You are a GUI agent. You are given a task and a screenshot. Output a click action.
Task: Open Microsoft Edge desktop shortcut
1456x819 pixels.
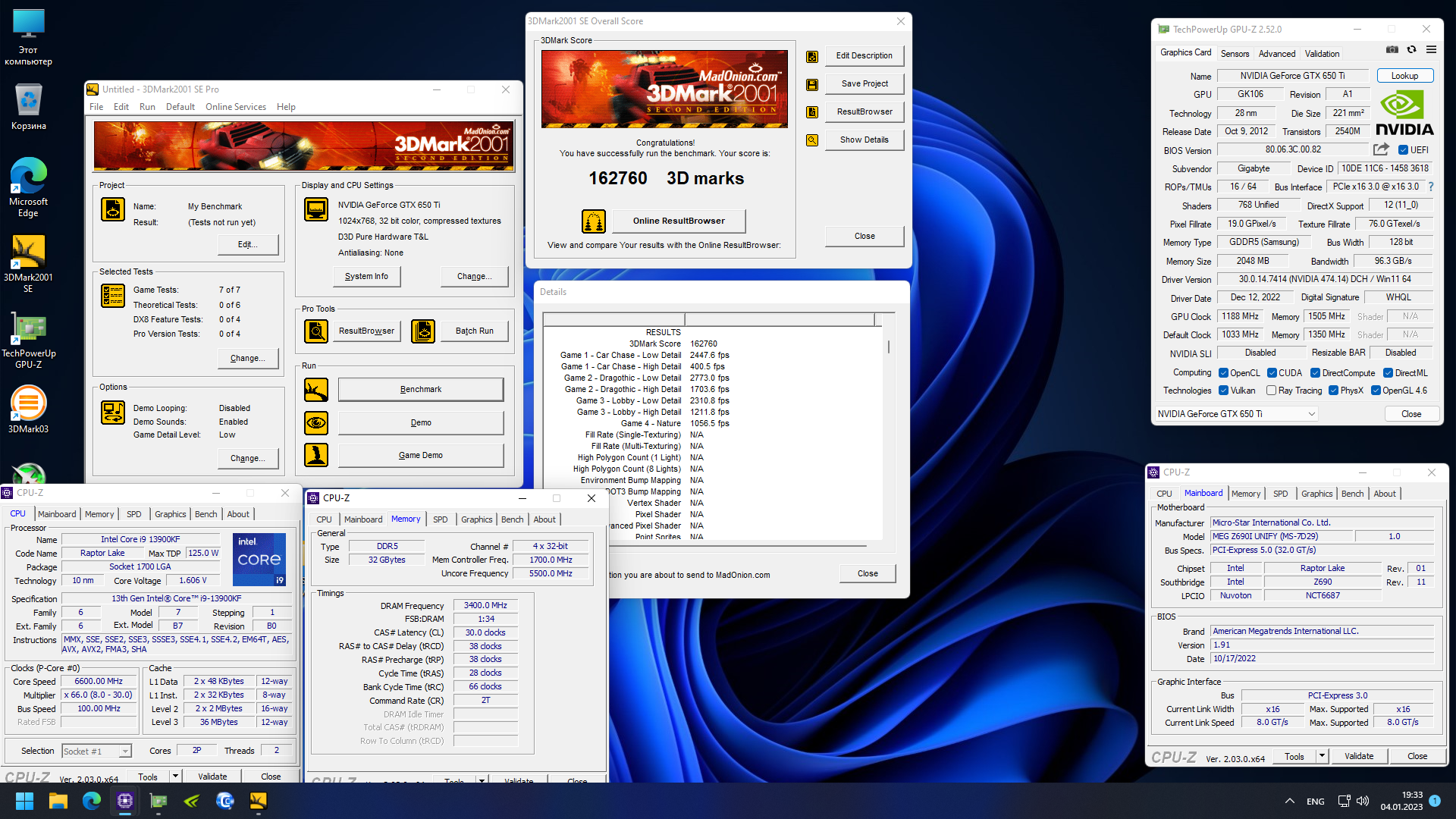[x=28, y=187]
